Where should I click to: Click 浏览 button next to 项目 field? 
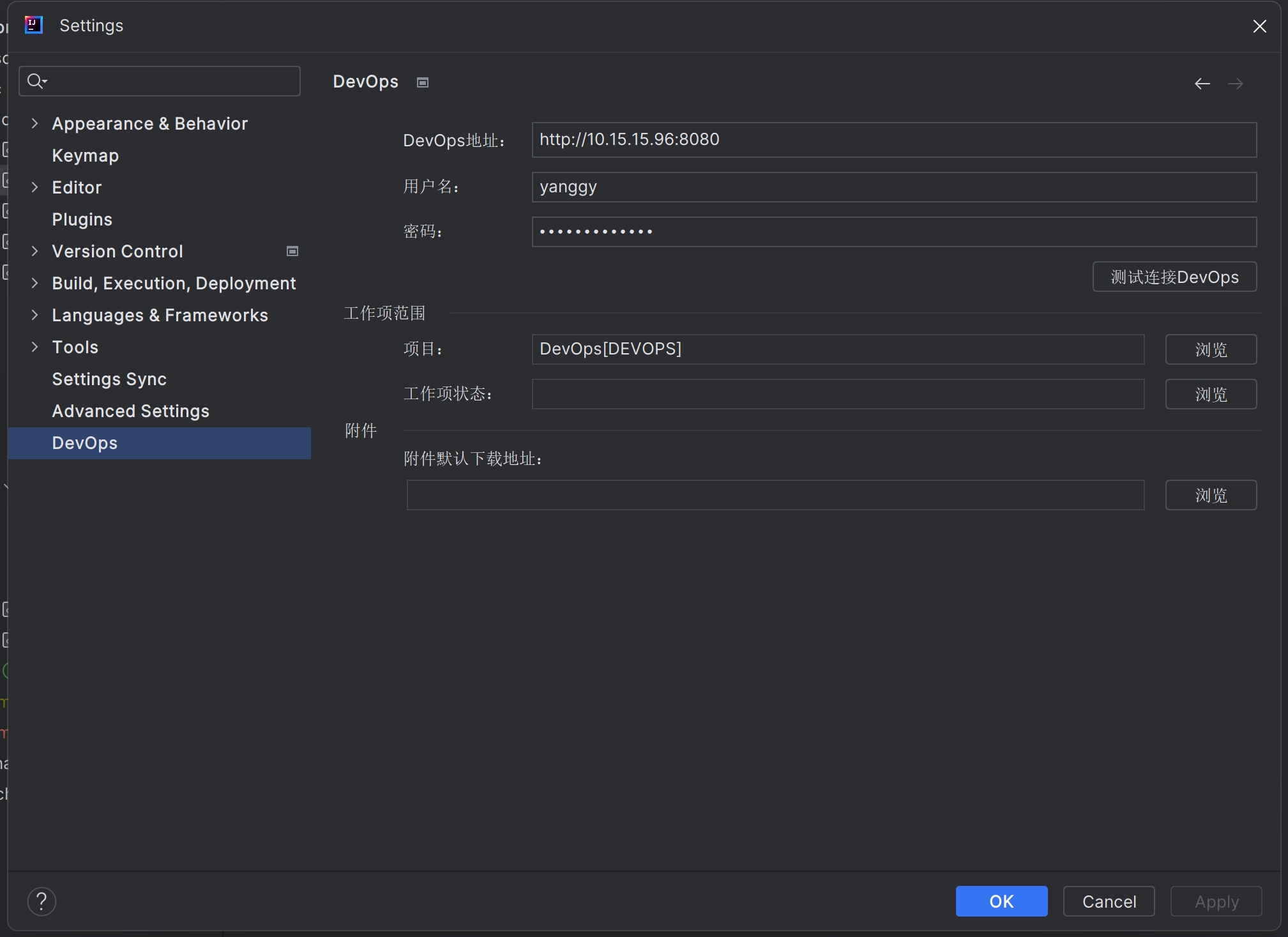1210,349
